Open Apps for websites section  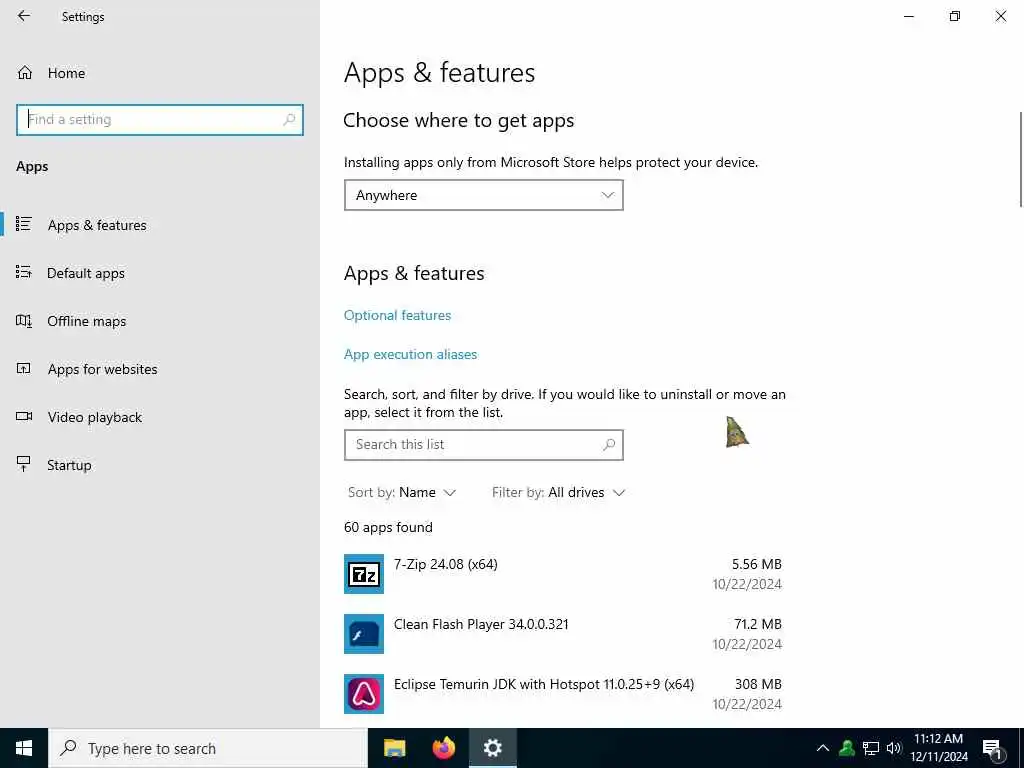tap(102, 369)
